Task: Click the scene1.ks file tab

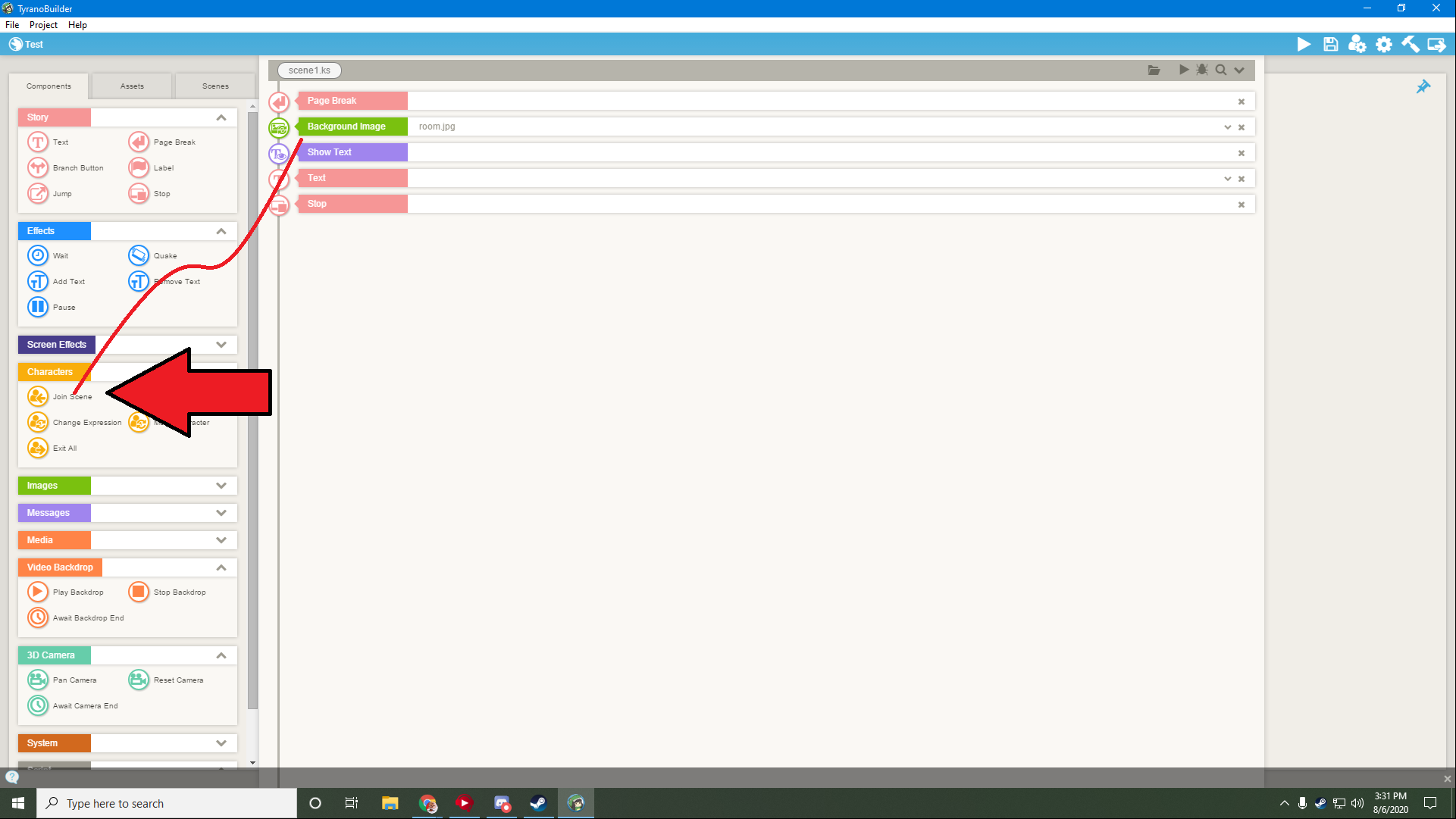Action: 309,70
